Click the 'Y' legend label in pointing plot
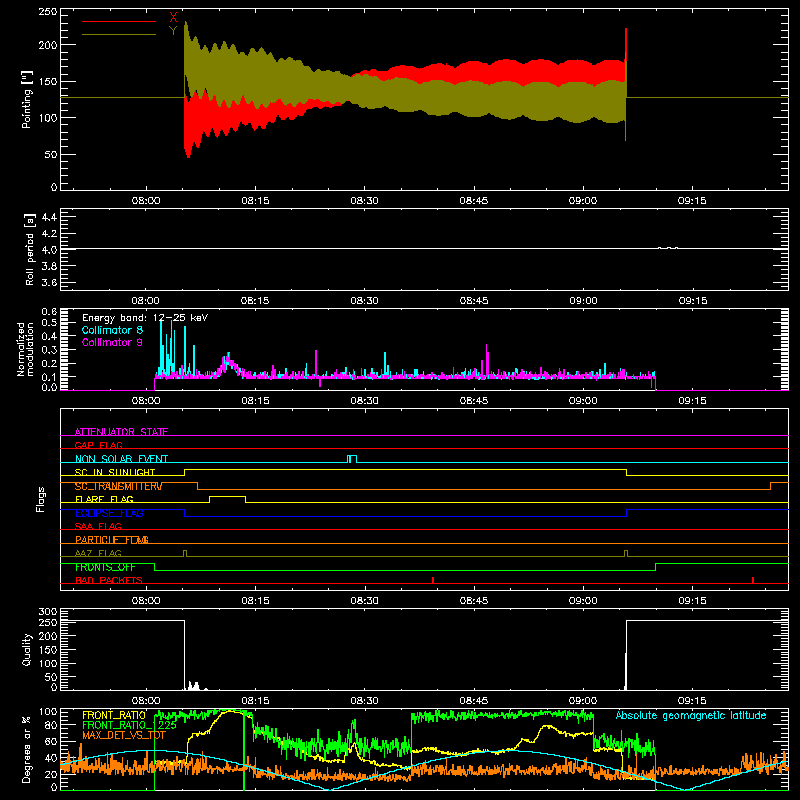800x800 pixels. tap(173, 31)
